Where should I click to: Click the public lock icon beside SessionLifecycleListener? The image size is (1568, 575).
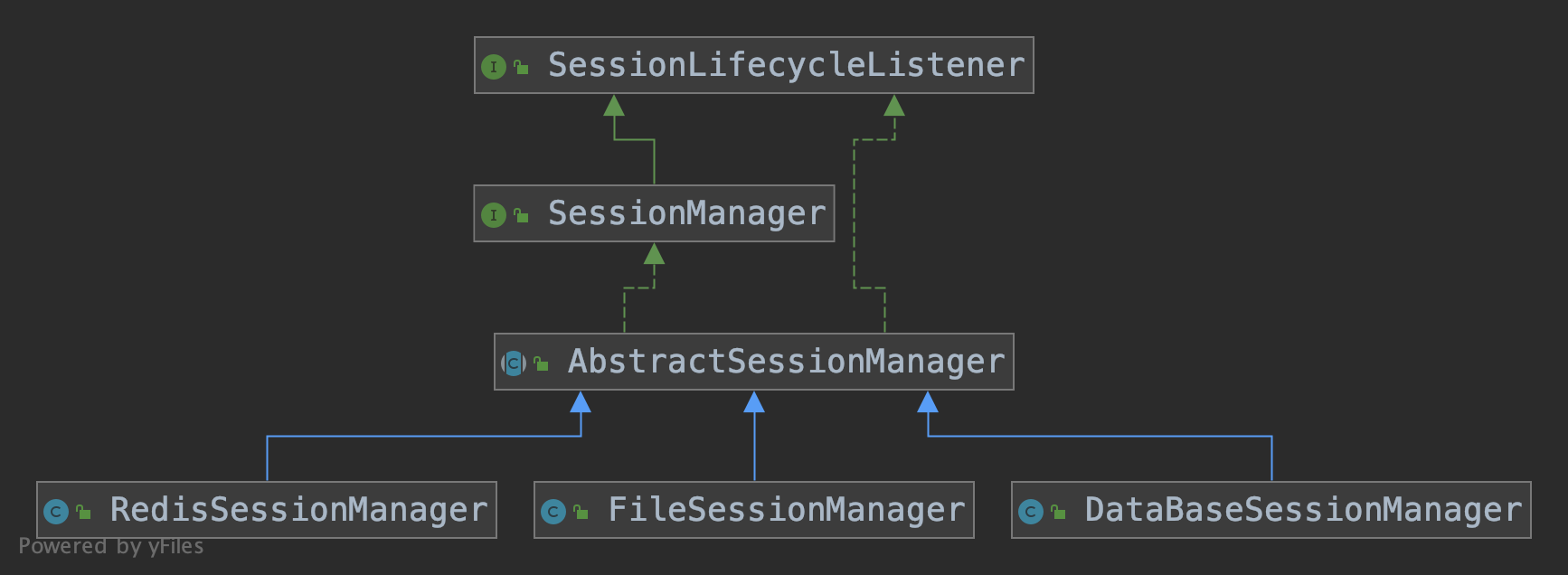tap(521, 67)
